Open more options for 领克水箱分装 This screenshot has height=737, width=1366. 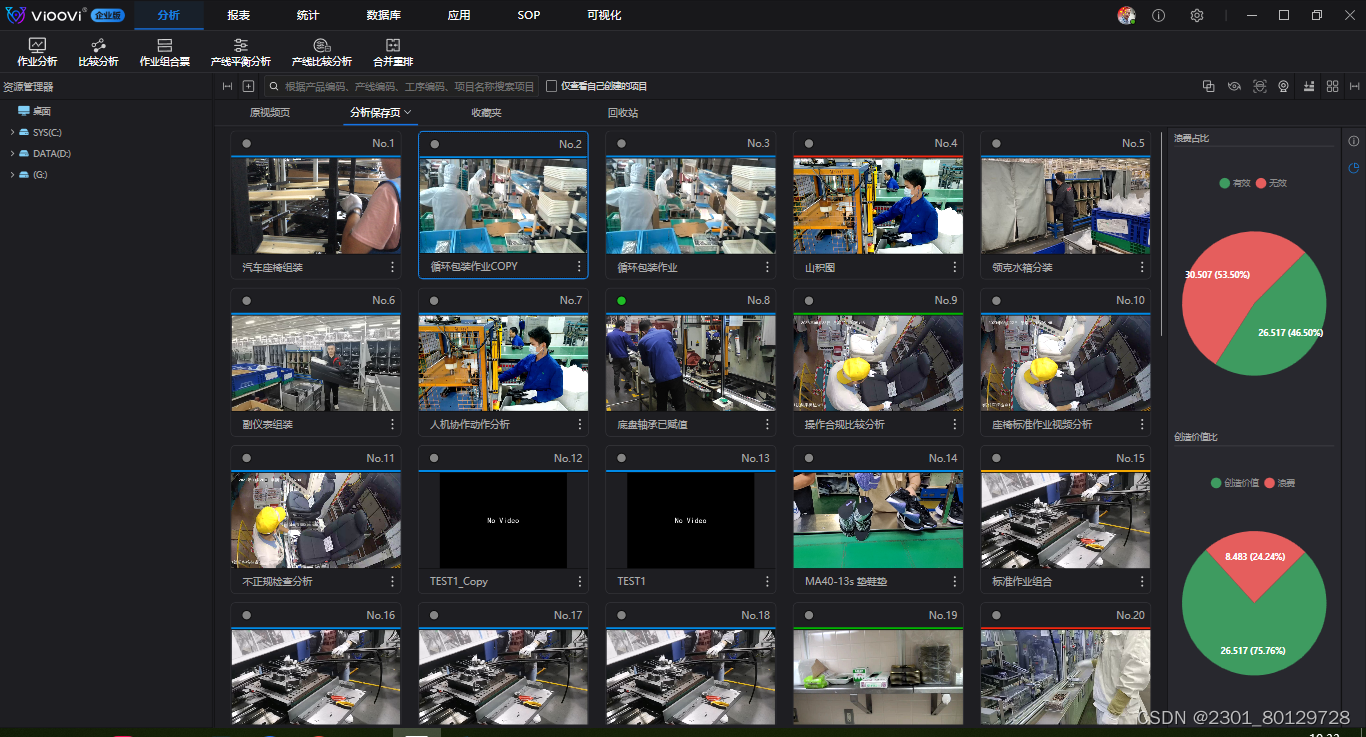coord(1142,267)
